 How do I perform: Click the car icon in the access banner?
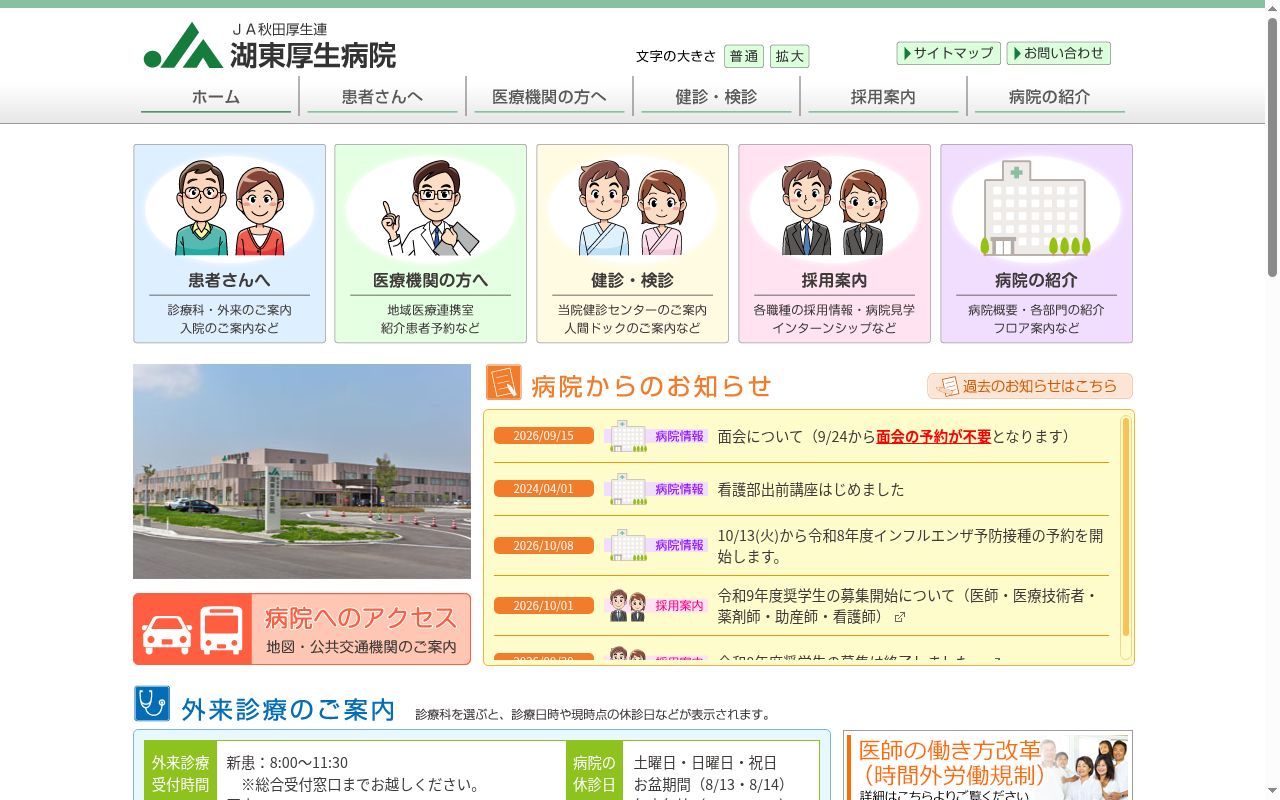(x=167, y=633)
